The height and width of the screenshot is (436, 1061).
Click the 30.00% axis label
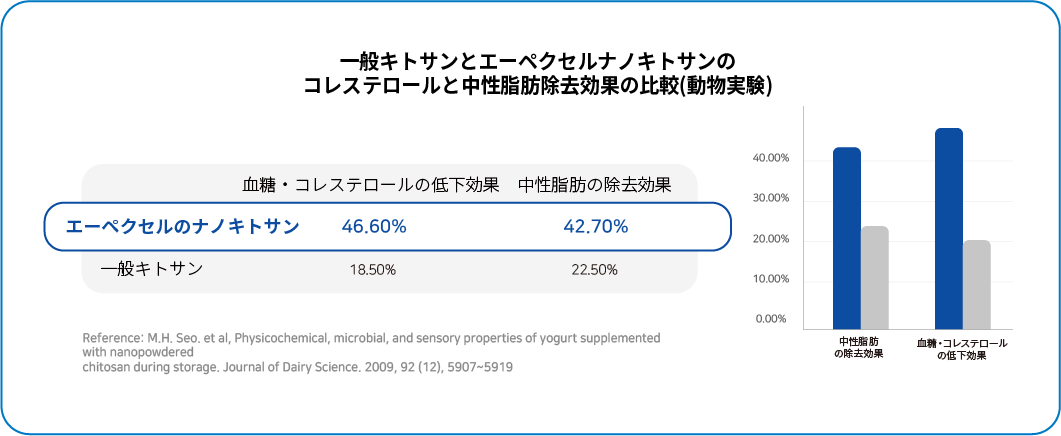(771, 198)
